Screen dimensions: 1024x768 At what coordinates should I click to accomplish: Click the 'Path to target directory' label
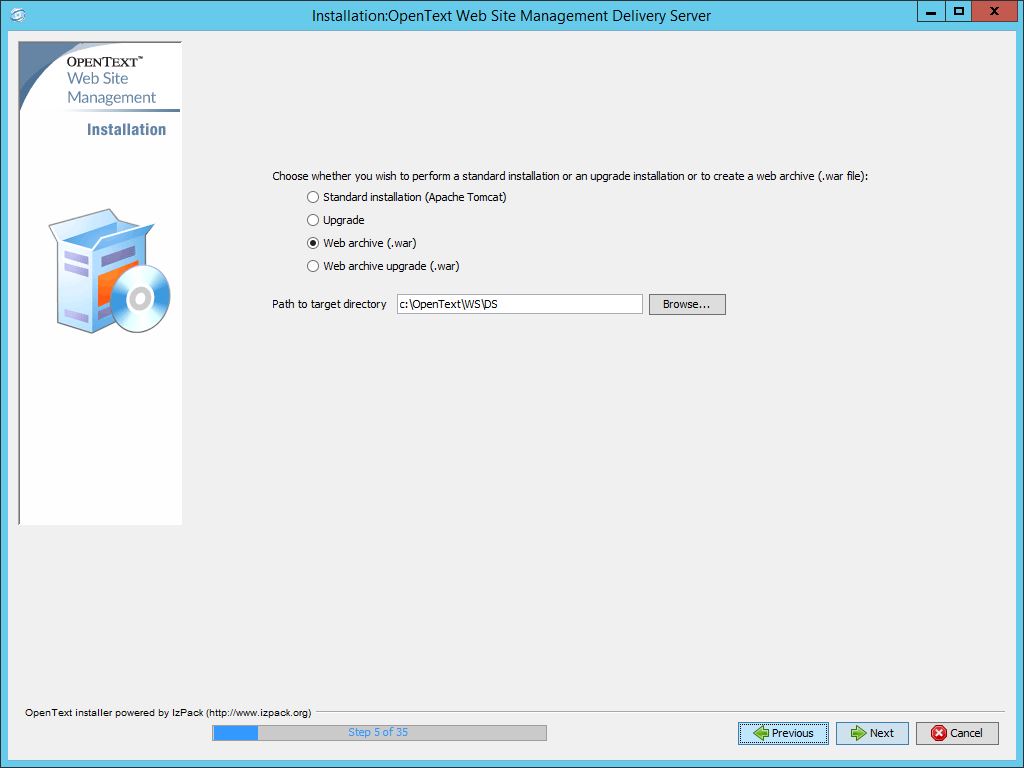point(329,304)
